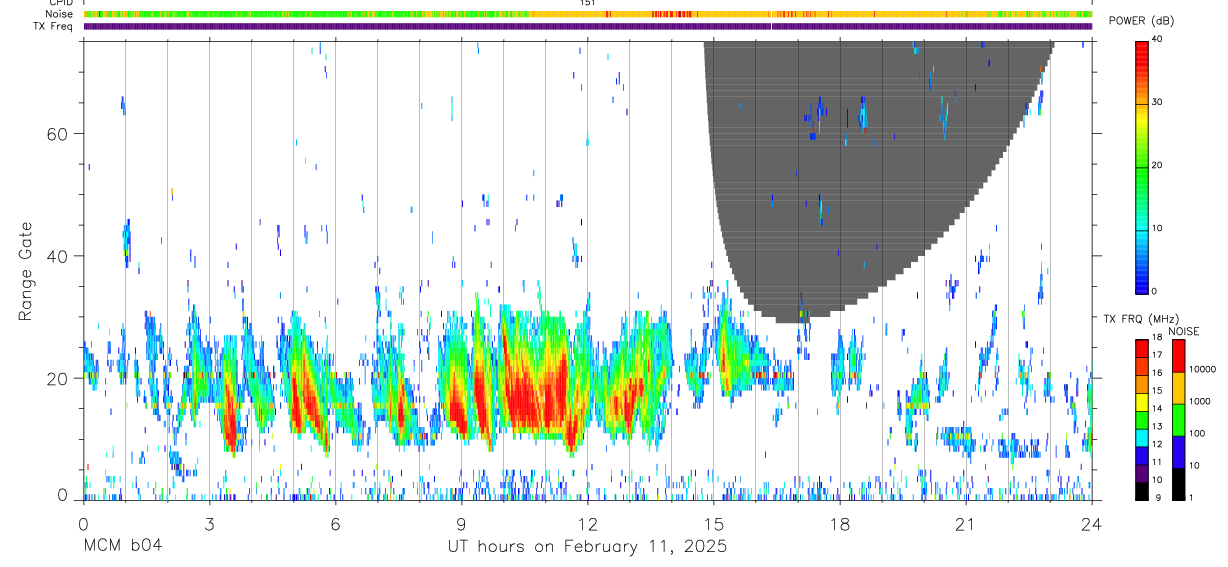The width and height of the screenshot is (1228, 567).
Task: Select the 9 label on TX FRQ legend
Action: (x=1159, y=498)
